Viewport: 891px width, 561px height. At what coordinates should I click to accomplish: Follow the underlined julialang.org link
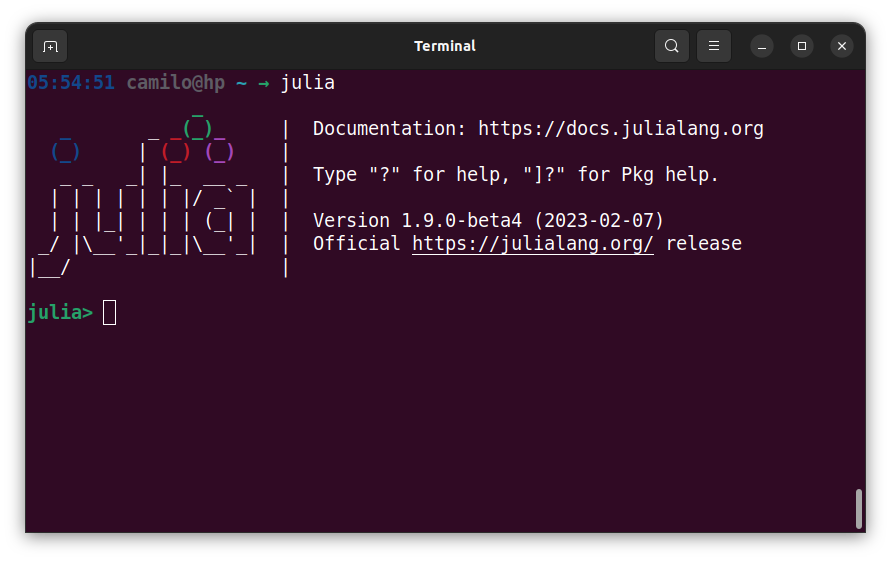pos(533,244)
